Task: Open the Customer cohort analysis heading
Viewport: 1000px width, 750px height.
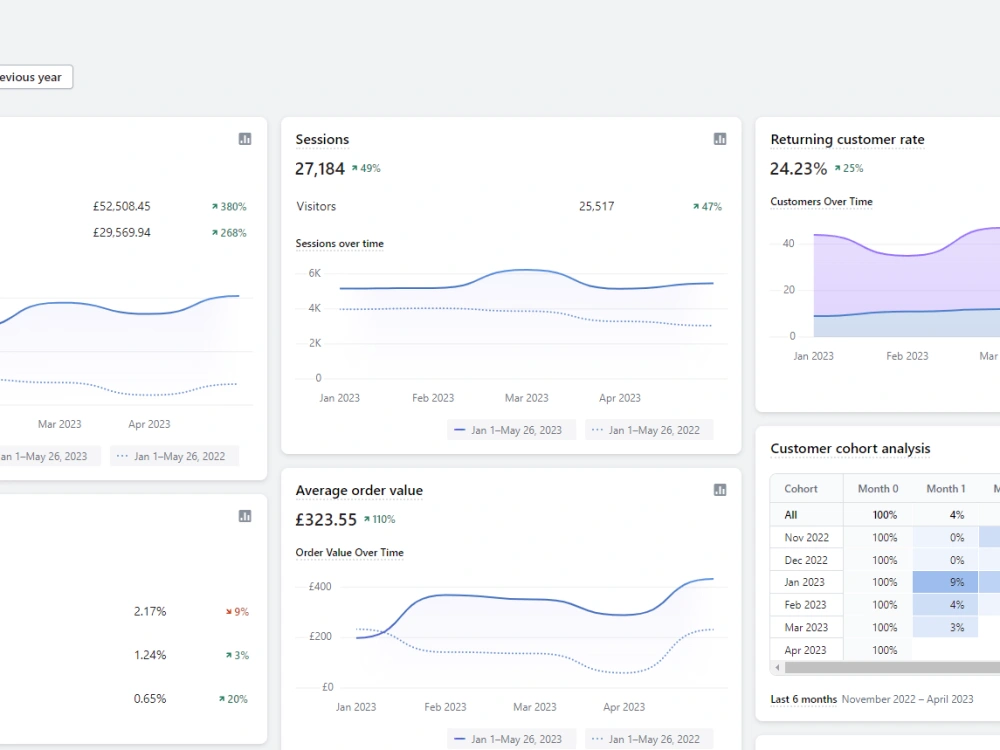Action: pyautogui.click(x=850, y=448)
